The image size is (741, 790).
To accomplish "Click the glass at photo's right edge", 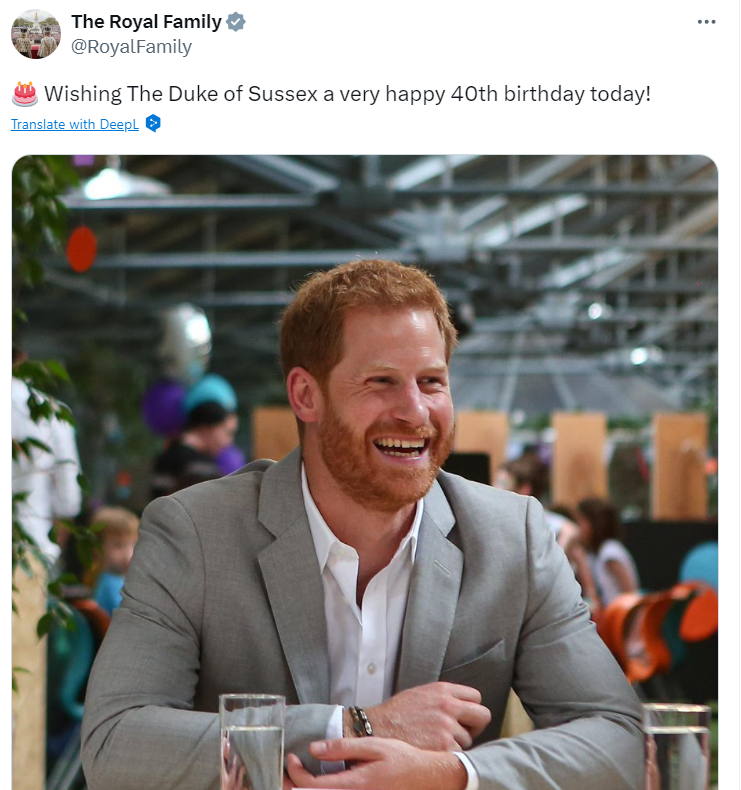I will [677, 743].
